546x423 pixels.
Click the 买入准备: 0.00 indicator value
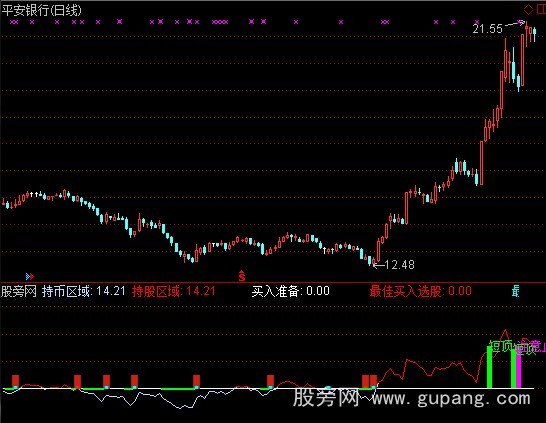click(x=290, y=291)
